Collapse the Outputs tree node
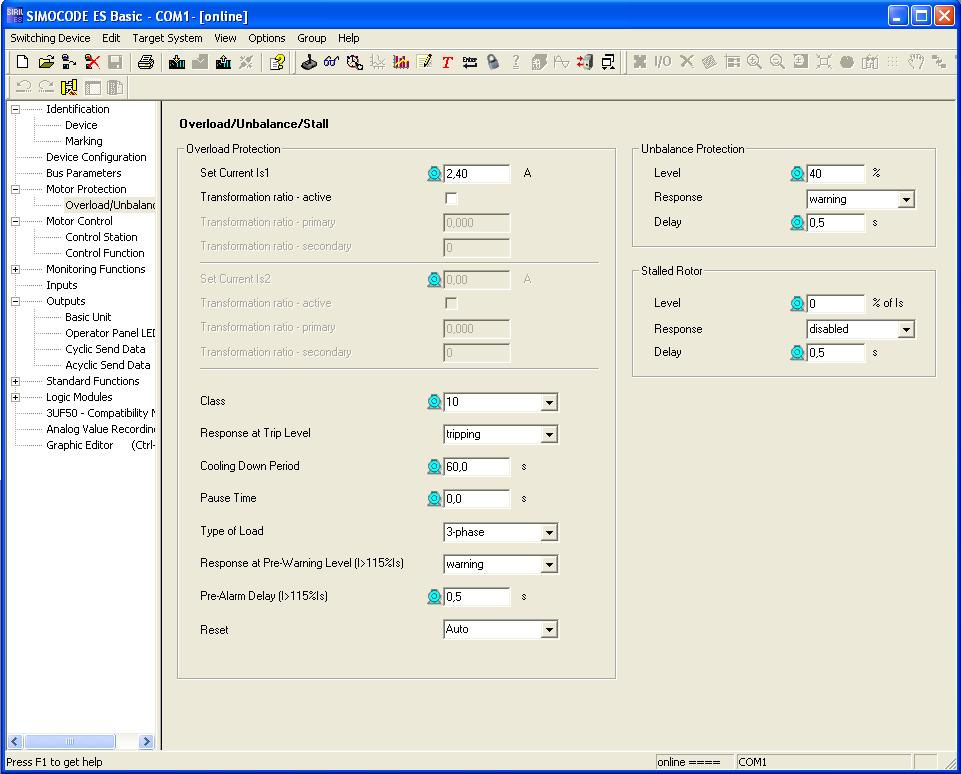Viewport: 961px width, 774px height. click(x=15, y=302)
